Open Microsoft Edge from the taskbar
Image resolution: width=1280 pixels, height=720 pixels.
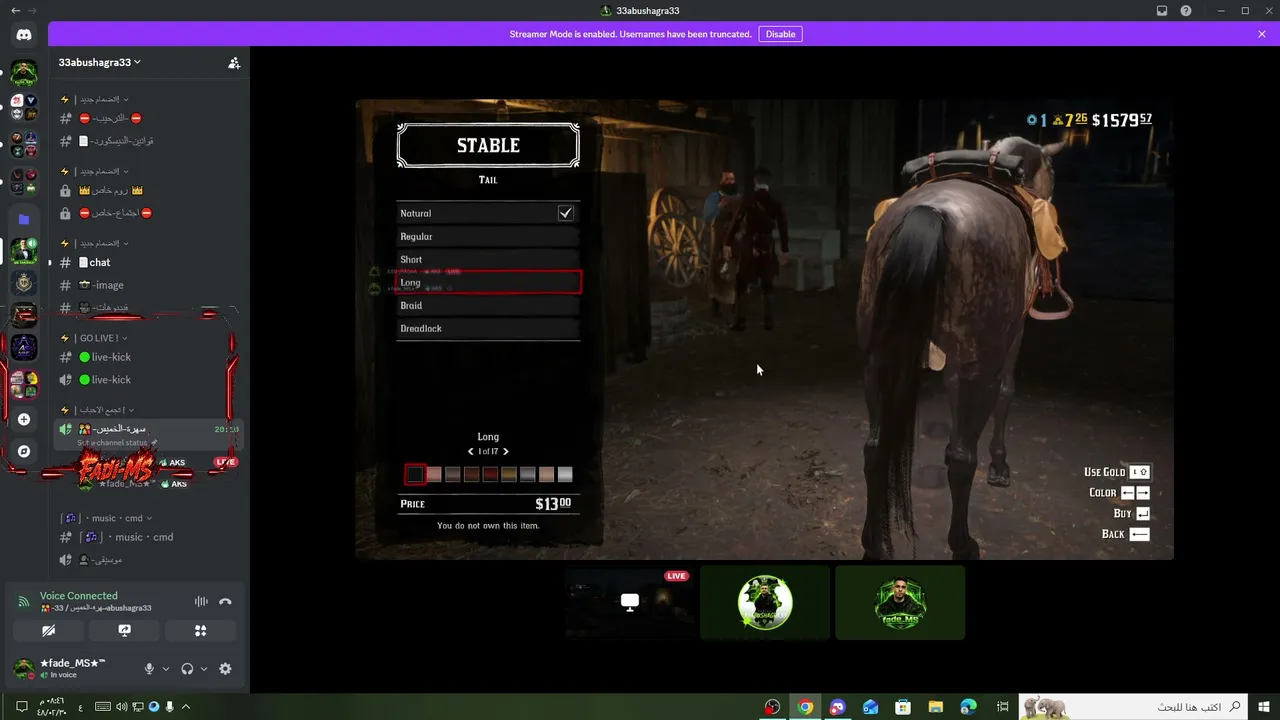968,707
